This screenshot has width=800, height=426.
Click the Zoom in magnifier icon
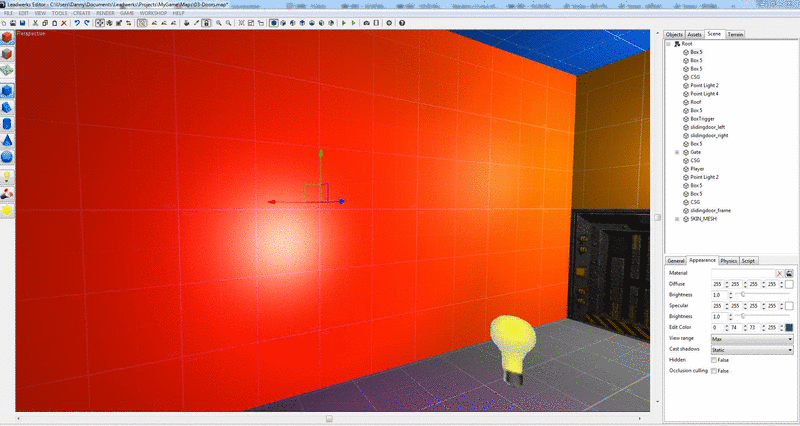[x=219, y=23]
